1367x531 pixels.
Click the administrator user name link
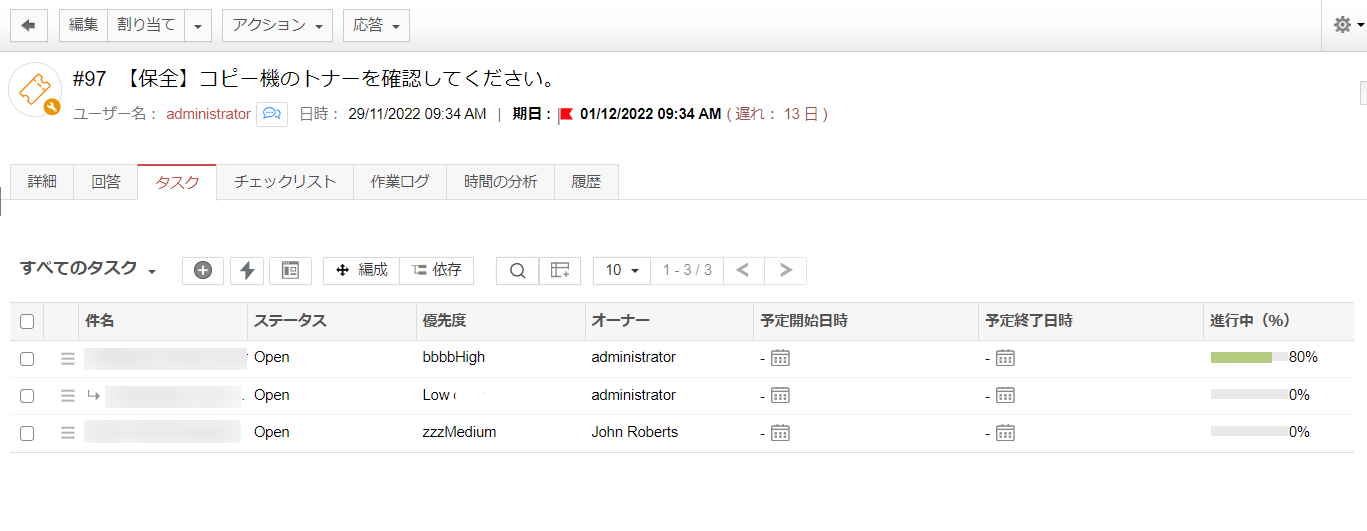(x=208, y=114)
